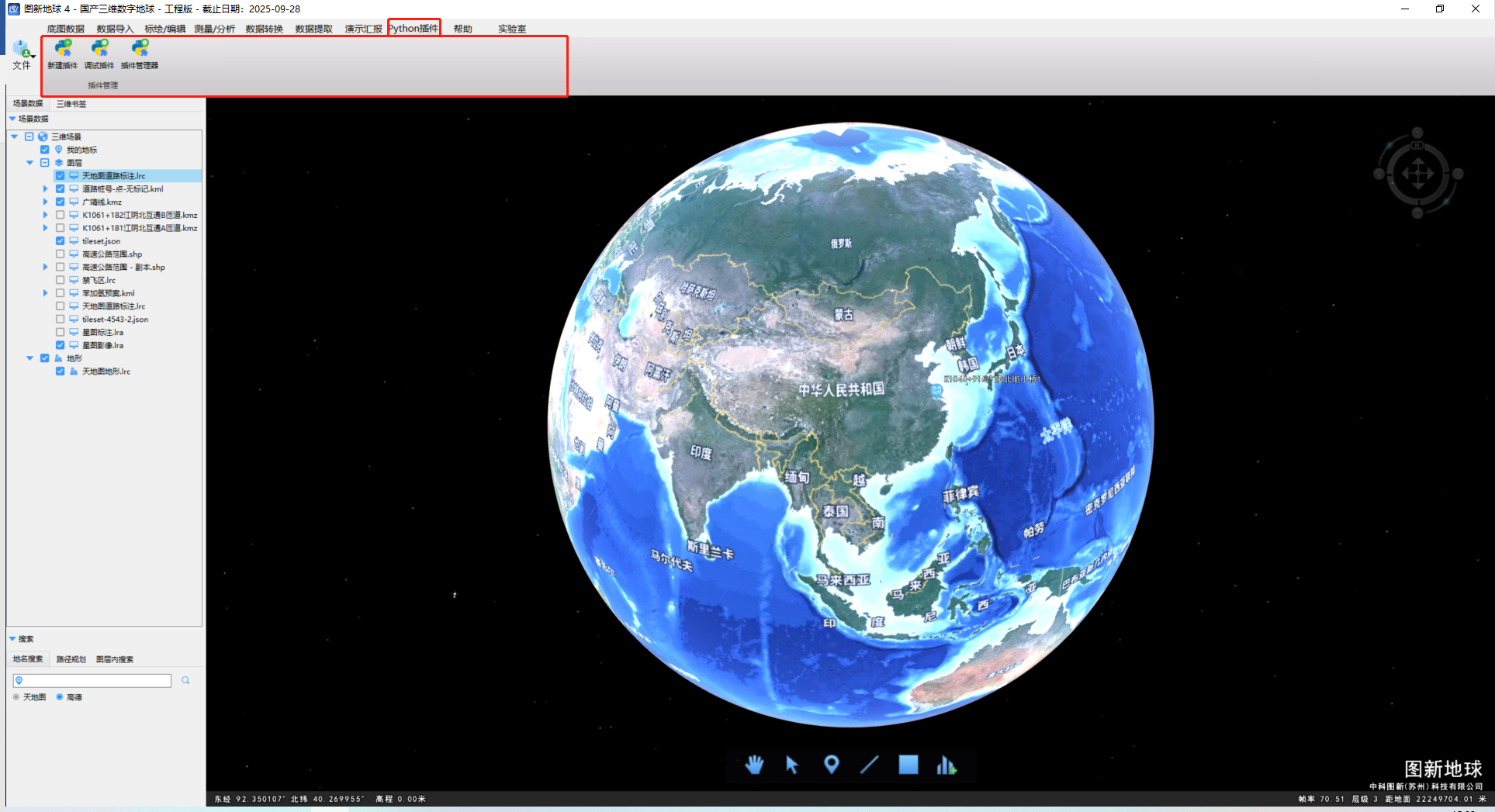Click the layer icon of 星图影像.lra
Screen dimensions: 1495x812
[74, 345]
